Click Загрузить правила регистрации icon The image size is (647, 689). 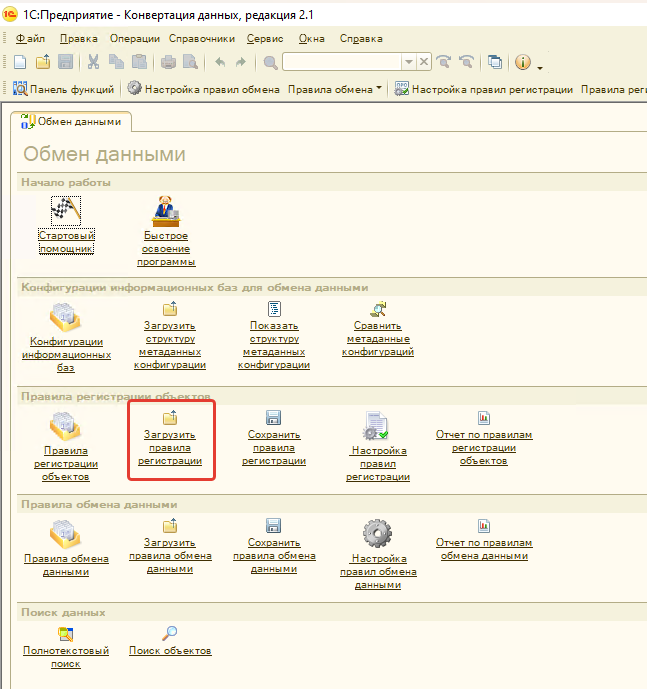point(169,418)
